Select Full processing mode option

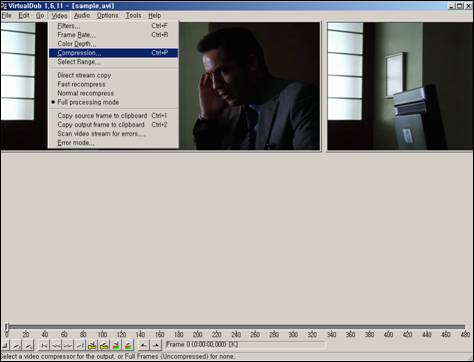(113, 102)
